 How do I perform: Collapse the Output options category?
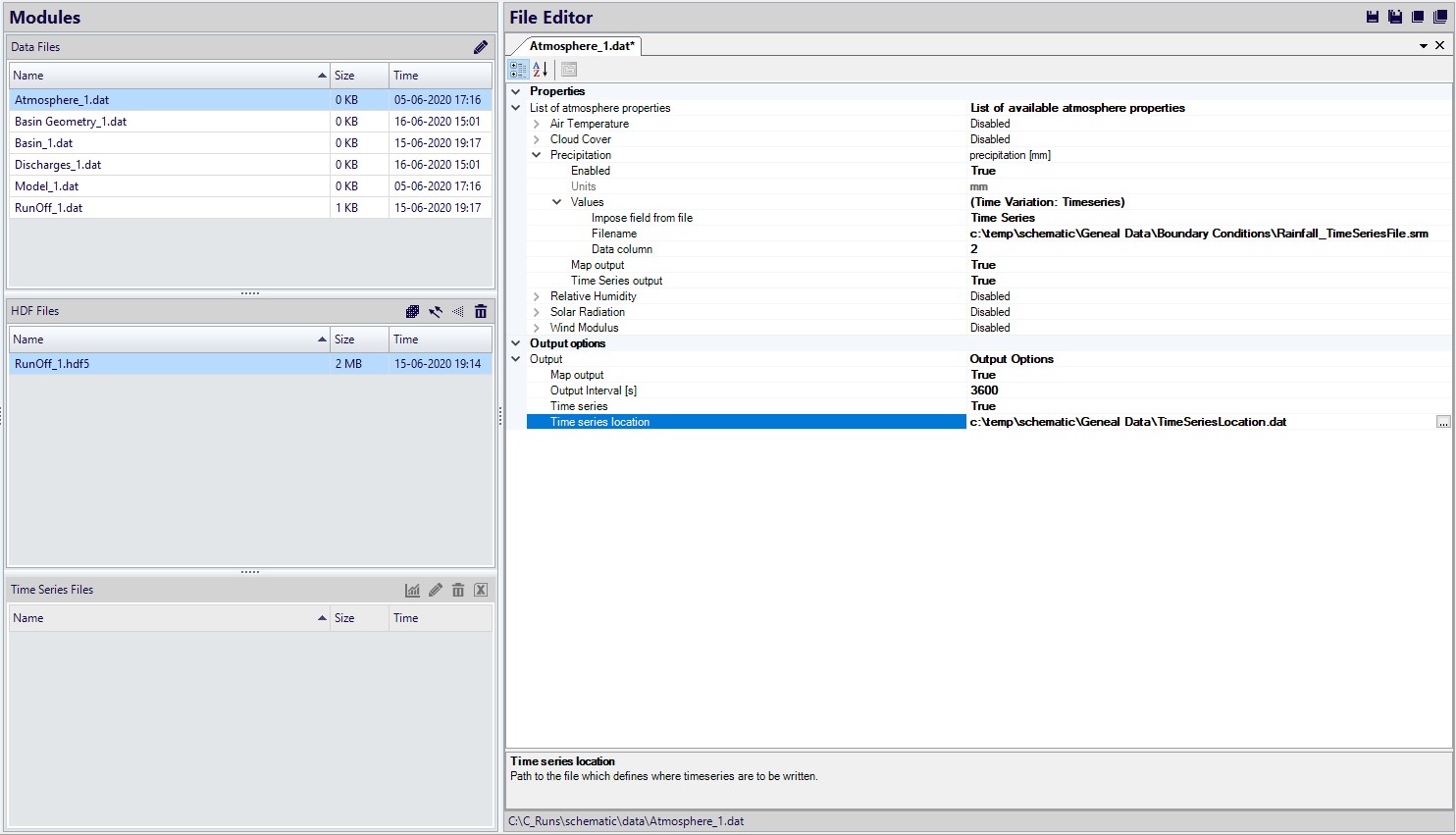click(516, 343)
